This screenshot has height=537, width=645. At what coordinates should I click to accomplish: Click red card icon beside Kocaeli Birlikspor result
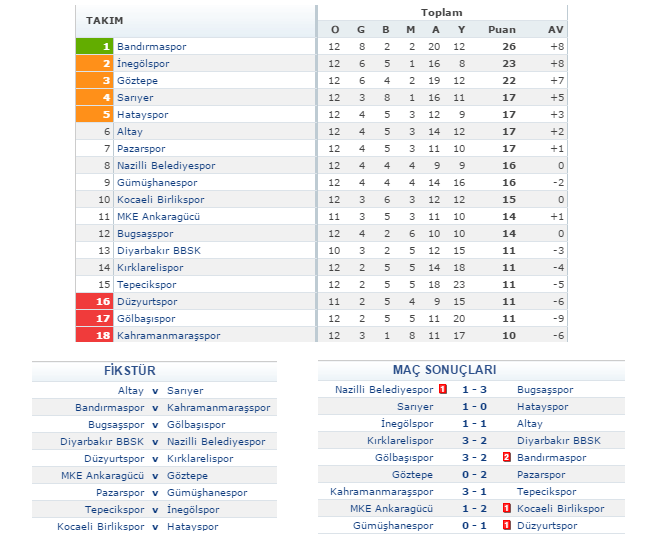pyautogui.click(x=507, y=508)
